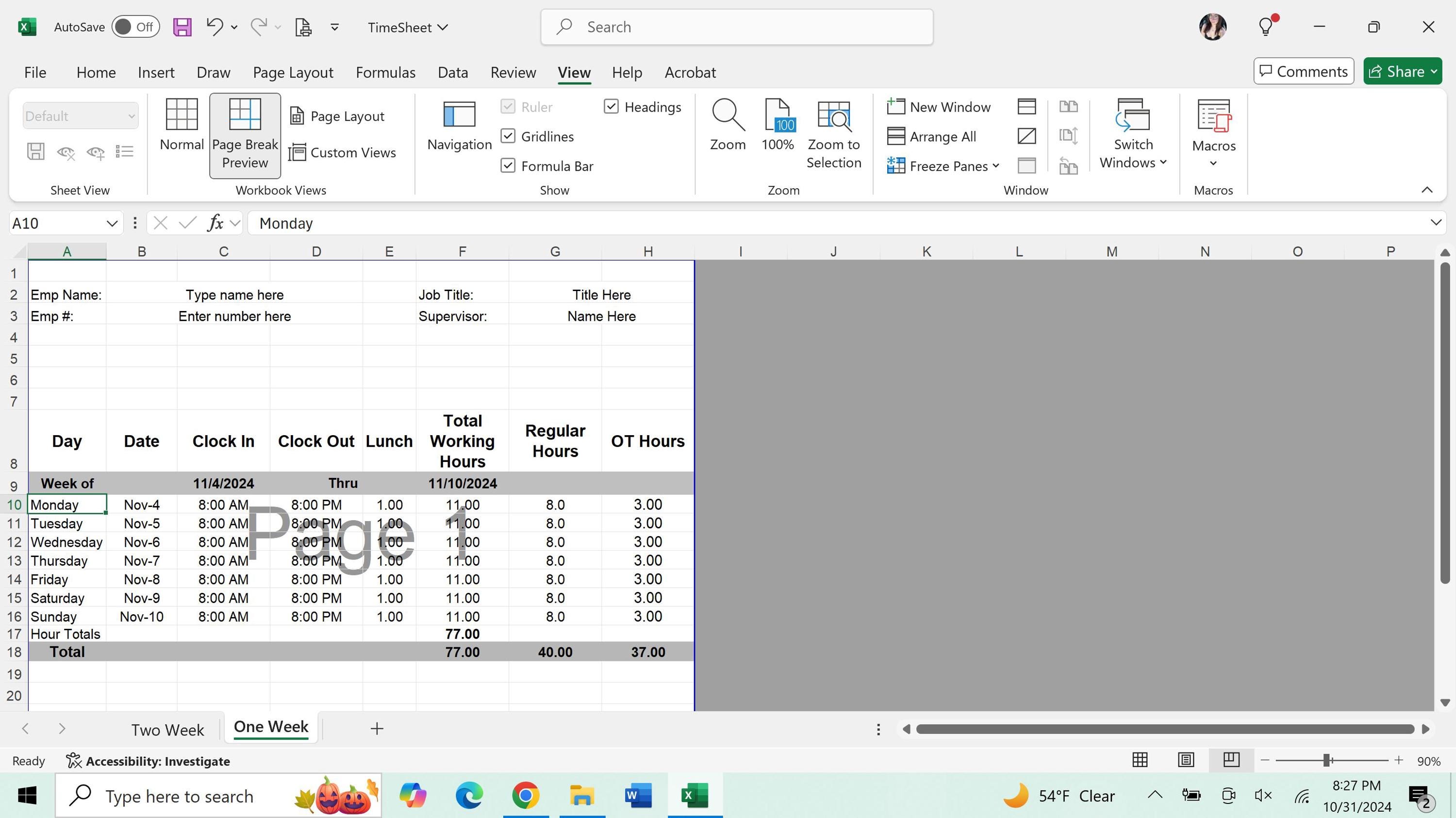The height and width of the screenshot is (818, 1456).
Task: Open Word from the Windows taskbar
Action: 638,796
